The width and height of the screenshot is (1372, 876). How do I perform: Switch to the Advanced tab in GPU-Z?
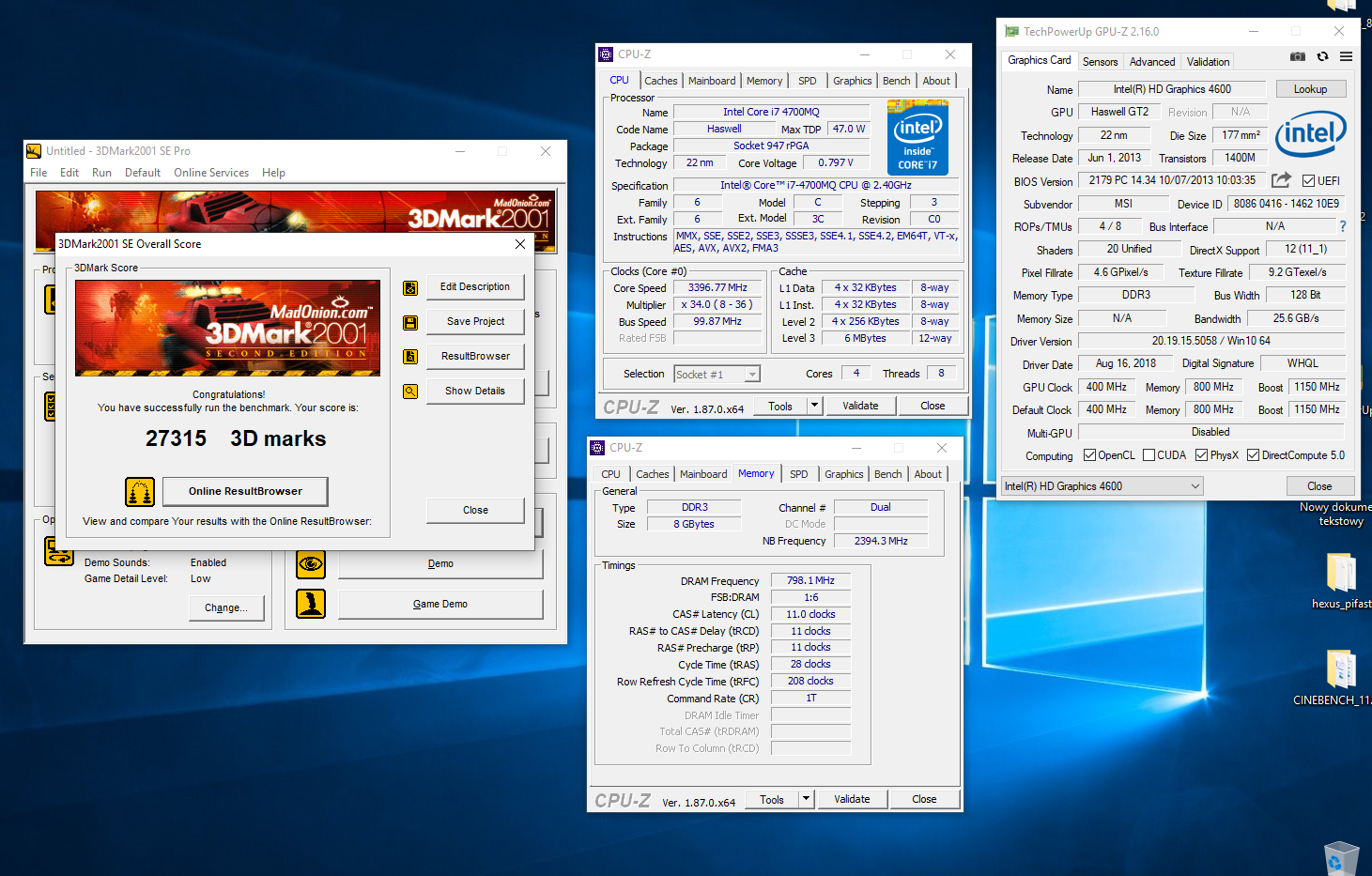point(1152,62)
